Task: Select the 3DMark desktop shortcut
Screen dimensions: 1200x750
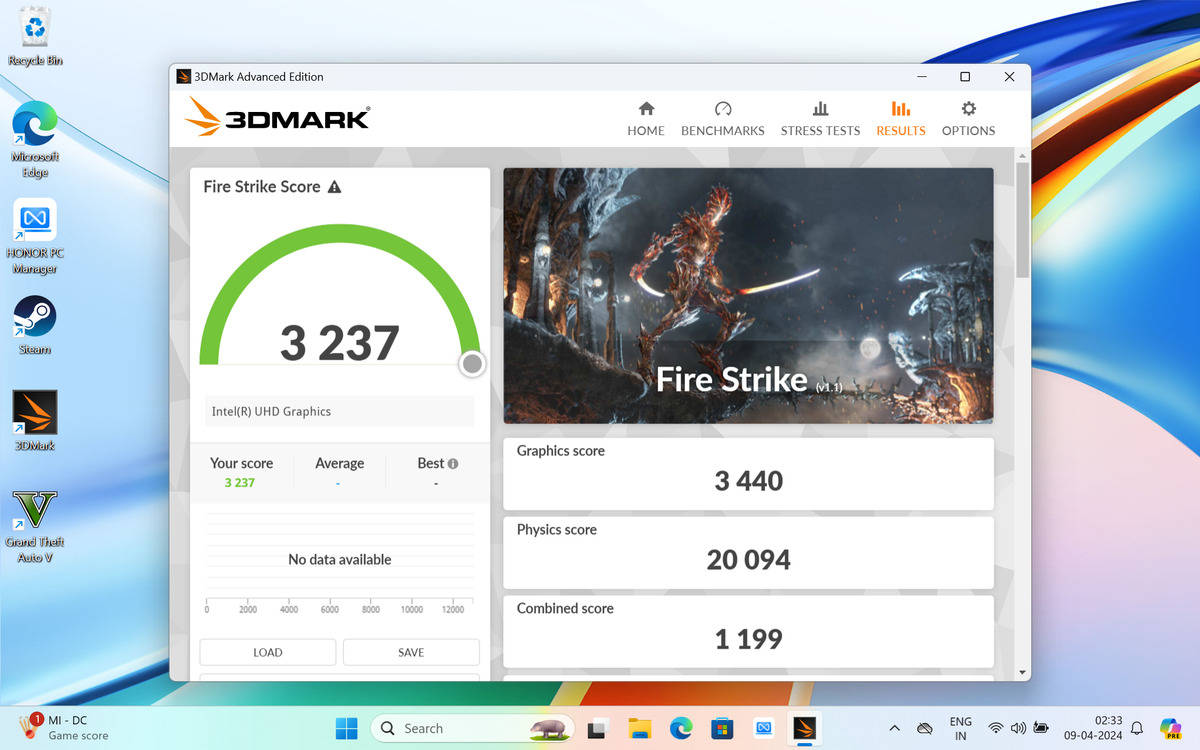Action: pyautogui.click(x=35, y=421)
